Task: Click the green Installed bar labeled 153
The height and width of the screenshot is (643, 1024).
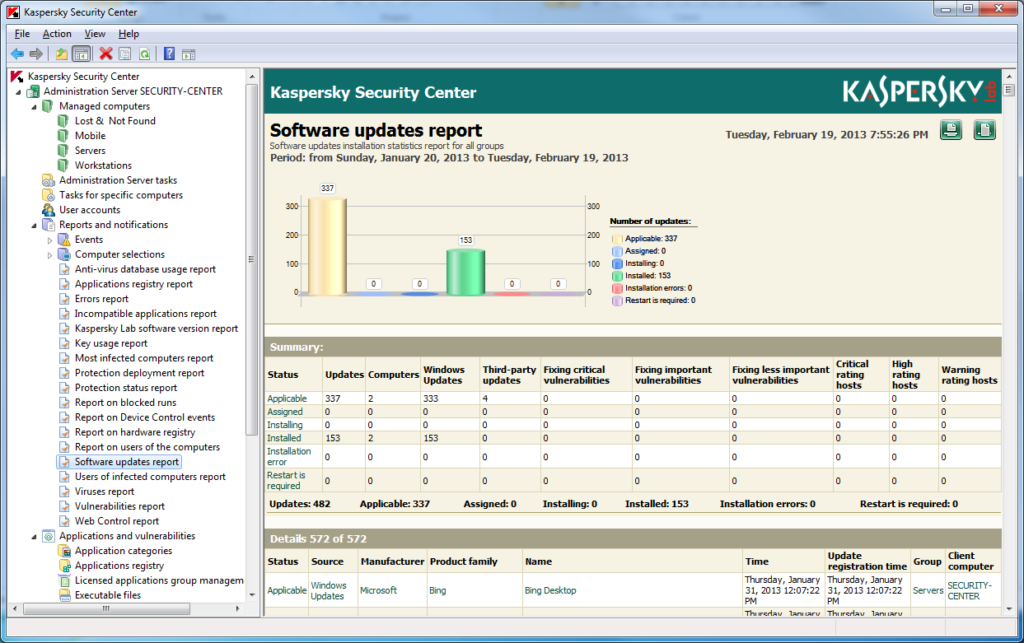Action: point(466,272)
